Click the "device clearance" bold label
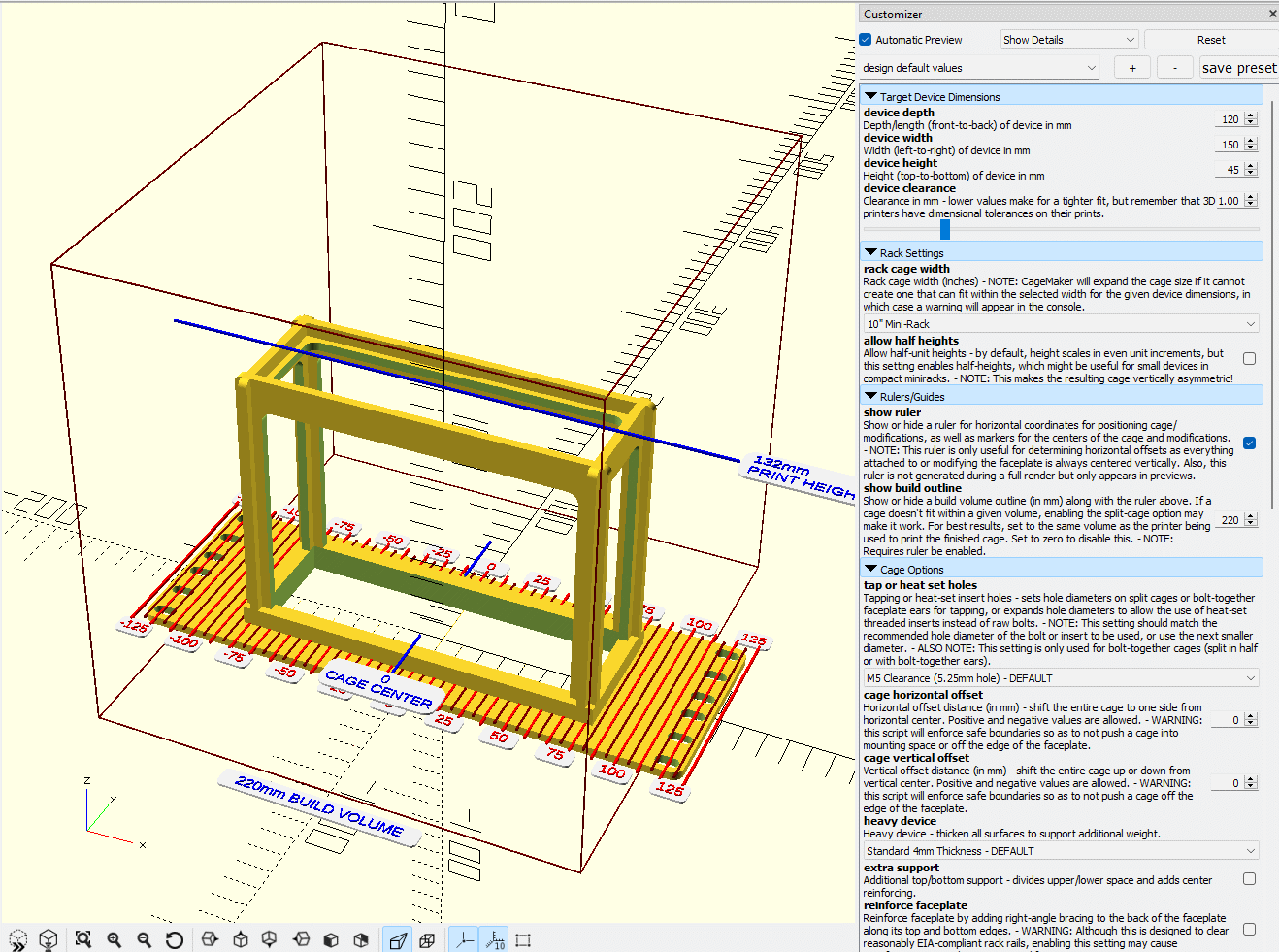Screen dimensions: 1279x952 [909, 188]
